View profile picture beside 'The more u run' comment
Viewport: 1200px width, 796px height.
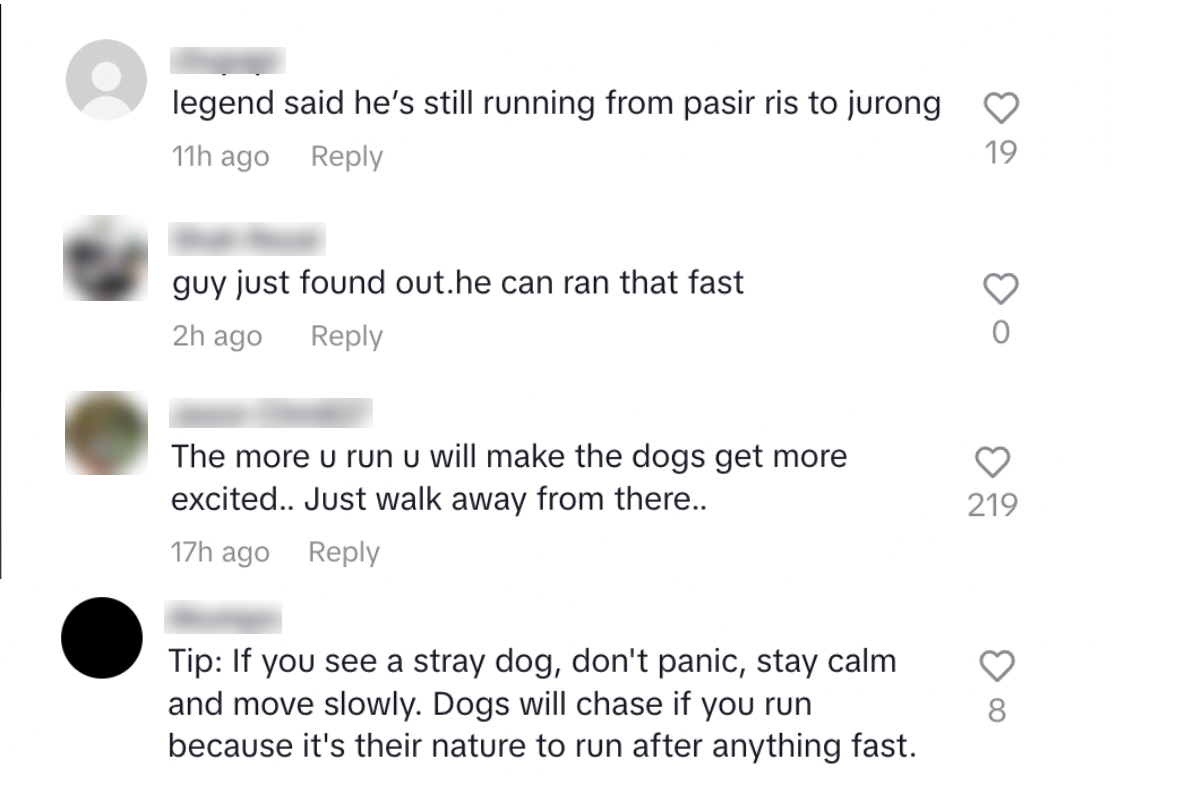[106, 433]
